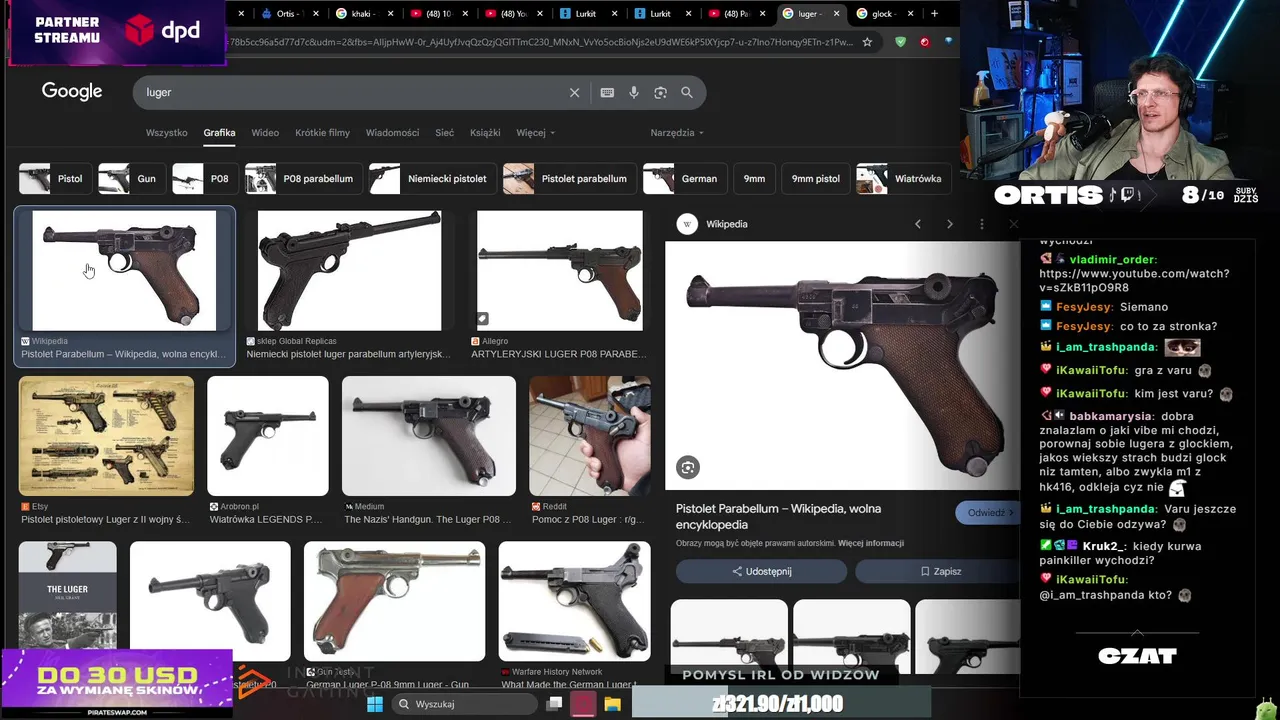Open Wikipedia source icon in preview header

(687, 224)
